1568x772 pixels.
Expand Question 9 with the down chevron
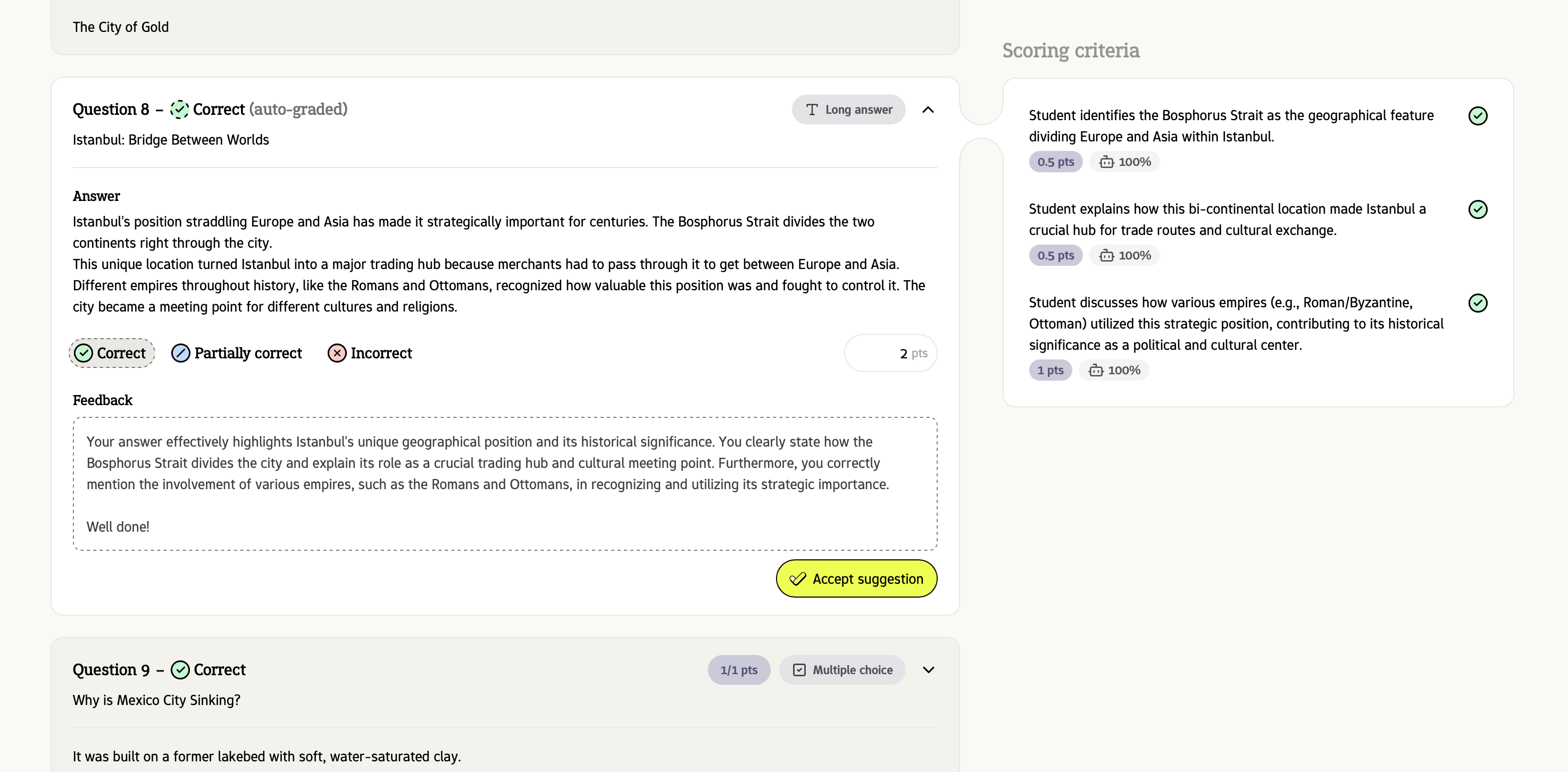928,670
